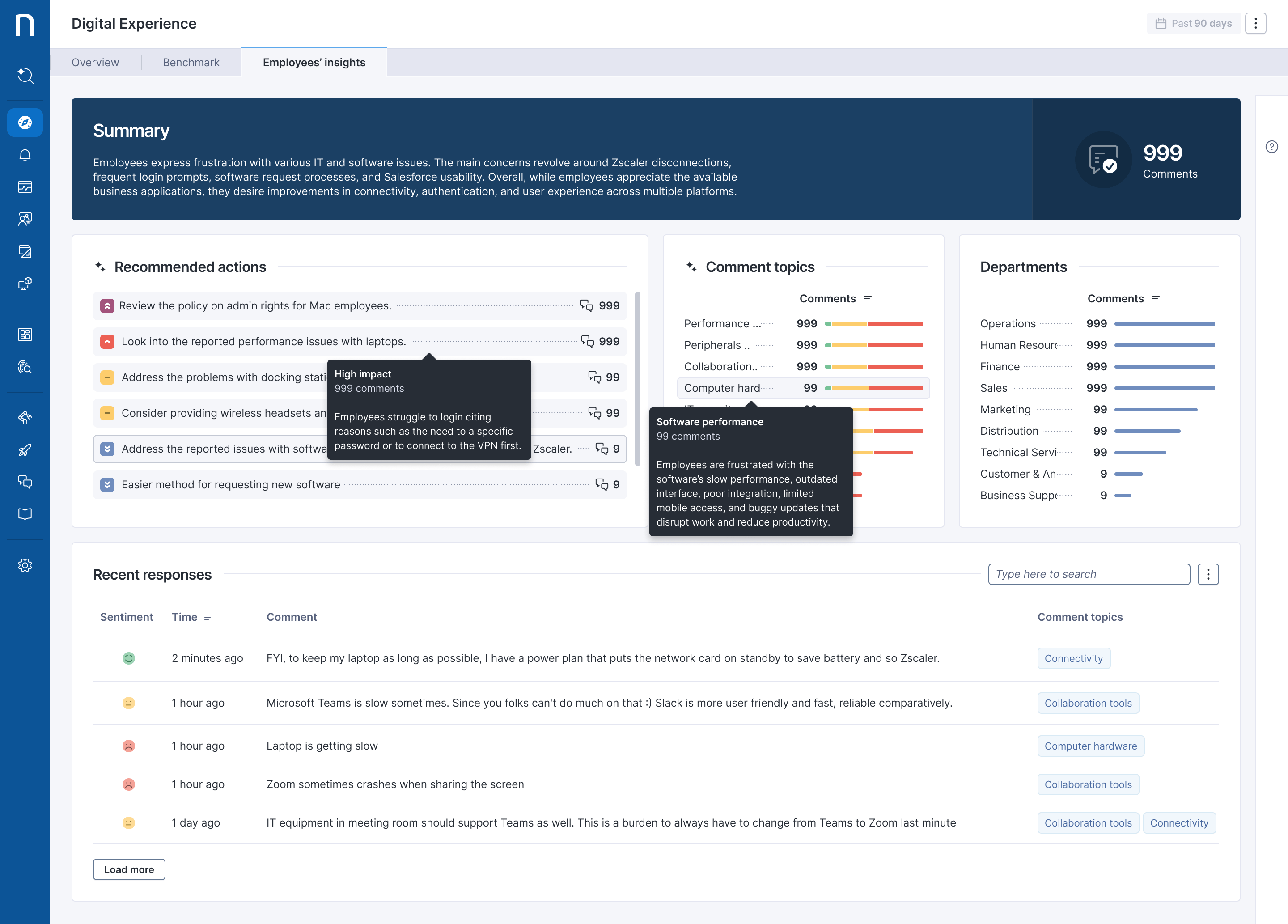Click the Computer hardware topic tag
Viewport: 1288px width, 924px height.
(x=1090, y=746)
